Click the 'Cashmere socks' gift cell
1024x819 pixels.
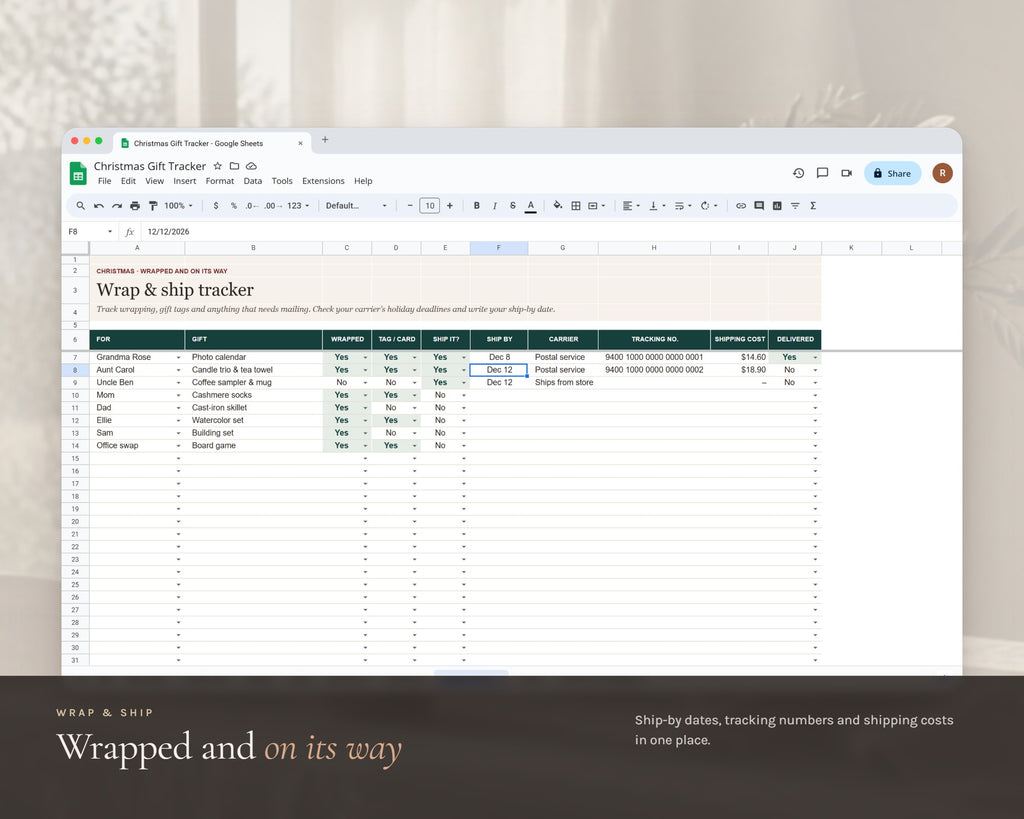click(253, 395)
